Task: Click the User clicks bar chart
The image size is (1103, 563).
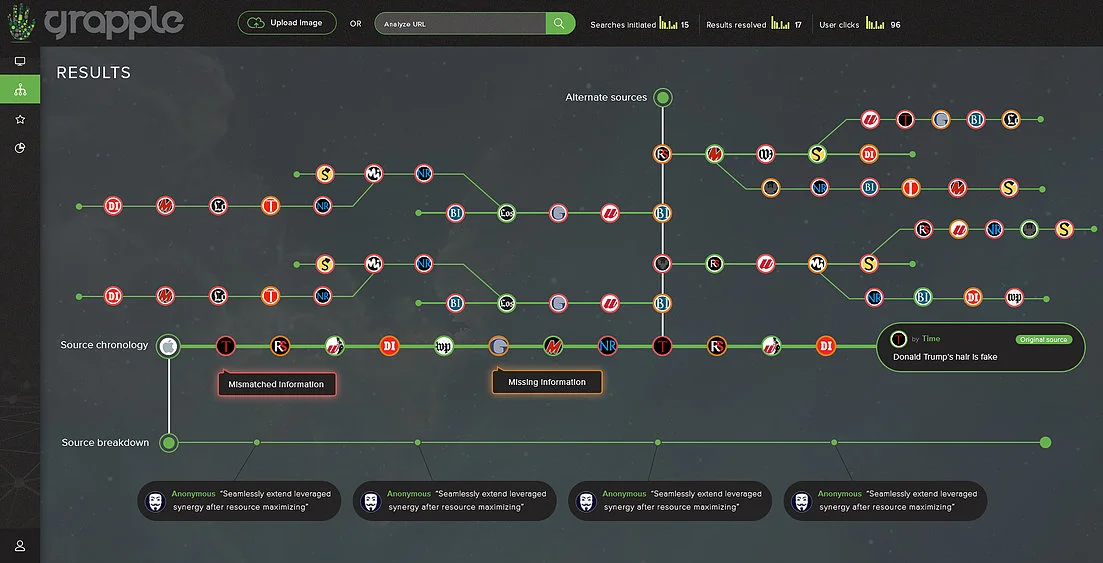Action: pyautogui.click(x=875, y=23)
